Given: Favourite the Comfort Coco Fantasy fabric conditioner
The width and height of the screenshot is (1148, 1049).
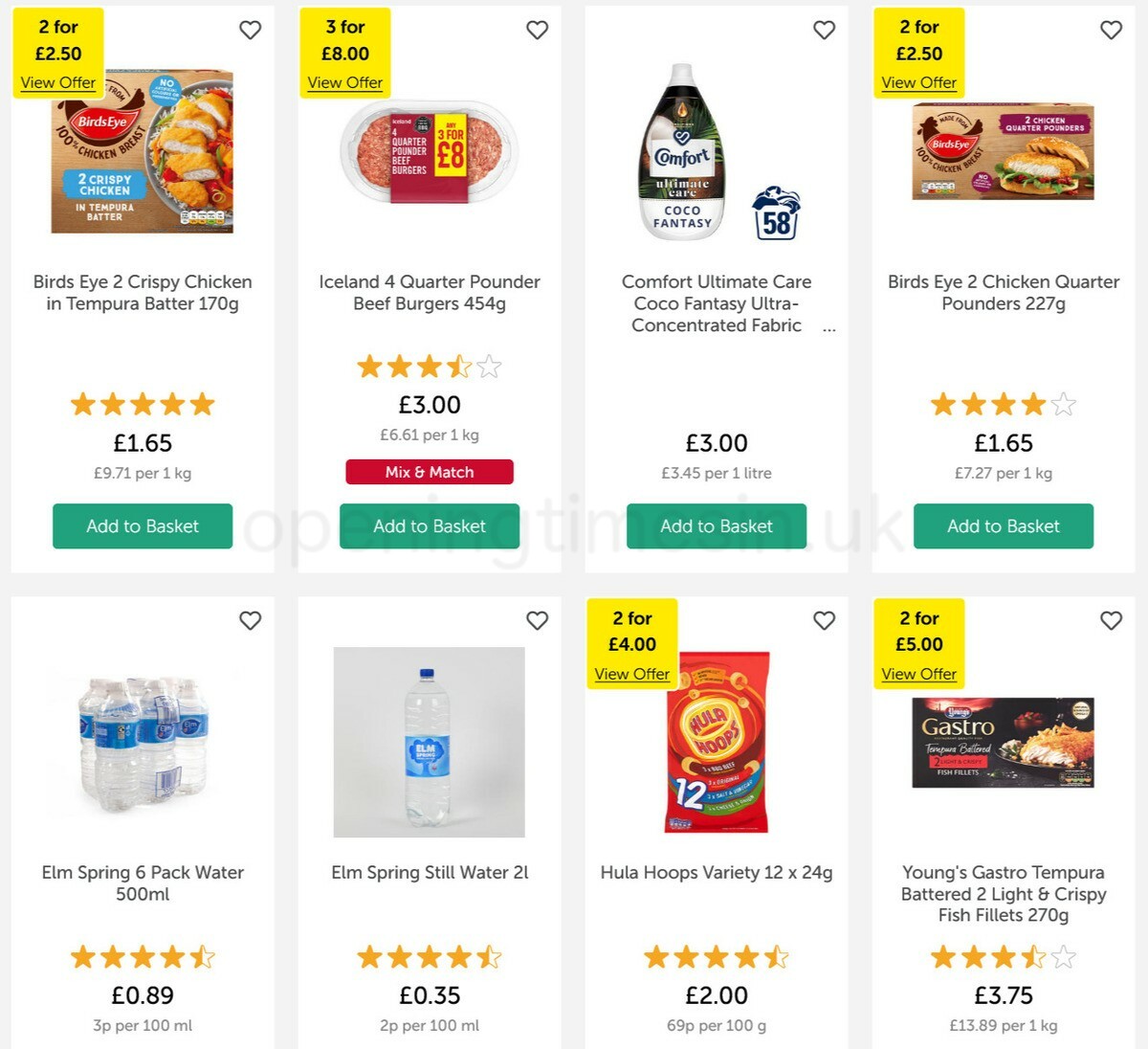Looking at the screenshot, I should pos(824,30).
